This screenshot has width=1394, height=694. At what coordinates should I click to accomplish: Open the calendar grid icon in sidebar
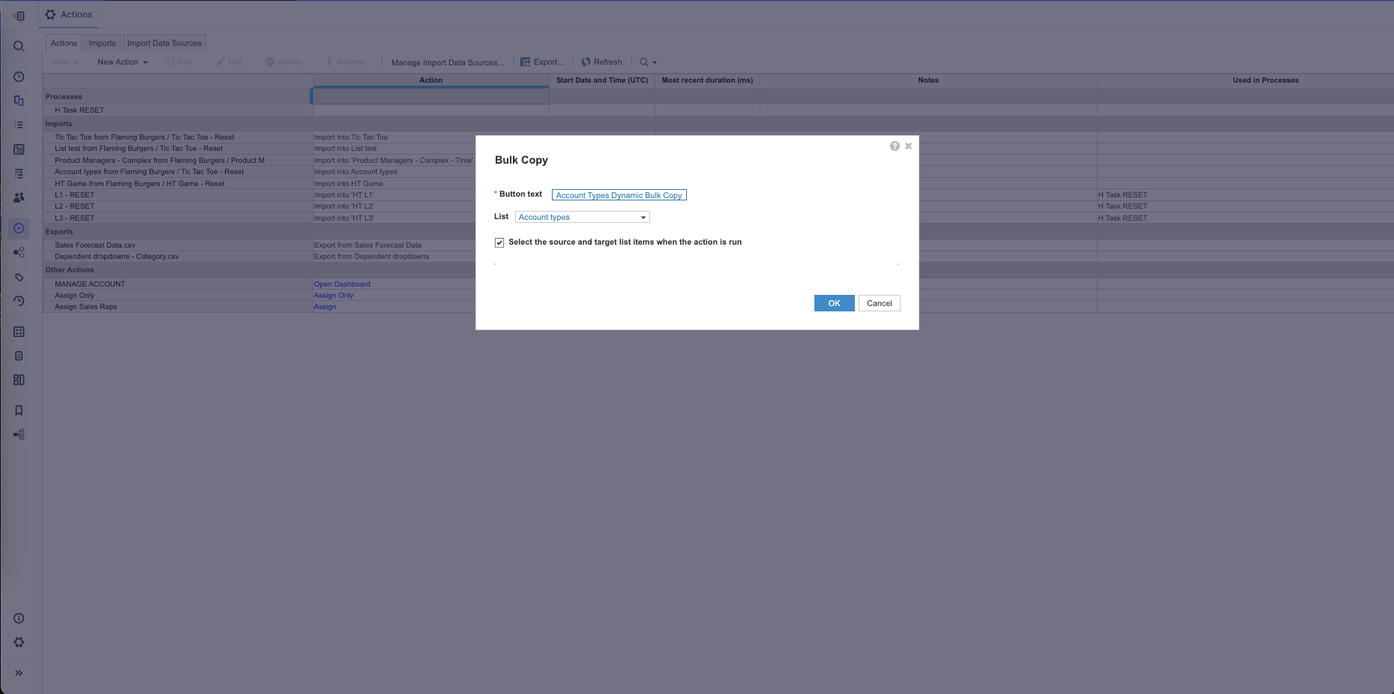18,149
